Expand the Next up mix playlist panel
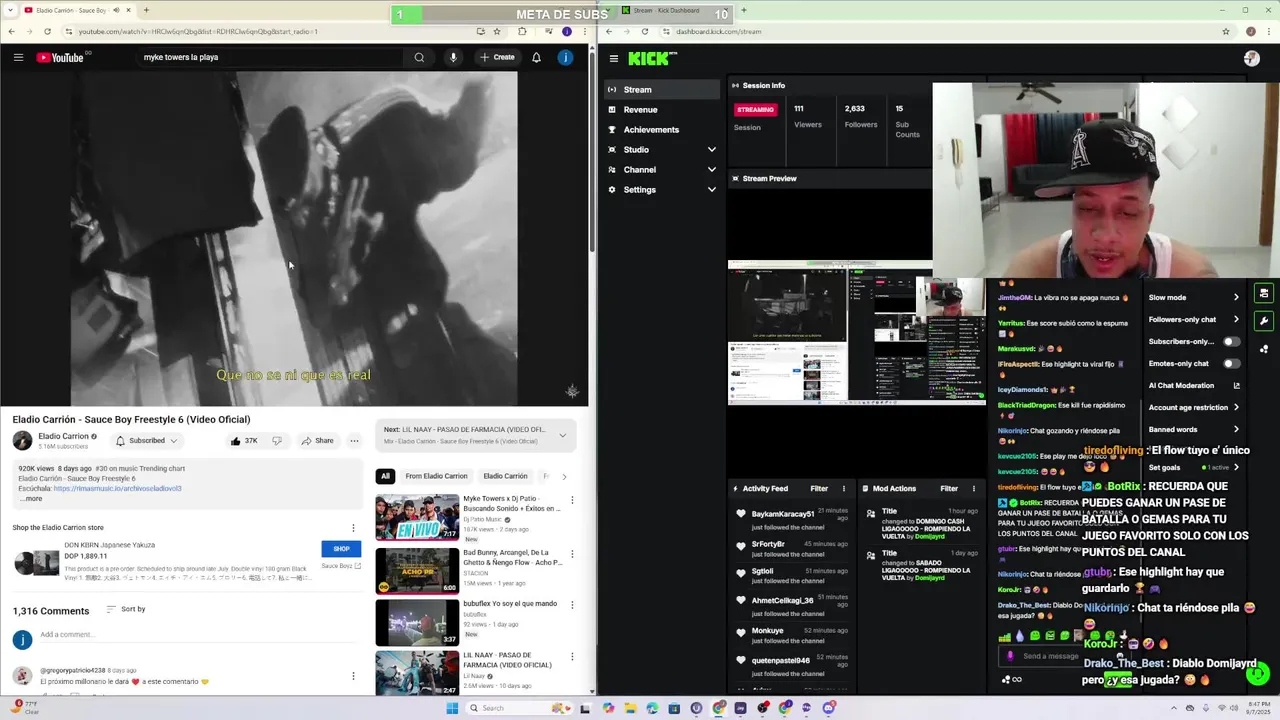The width and height of the screenshot is (1280, 720). pyautogui.click(x=563, y=435)
